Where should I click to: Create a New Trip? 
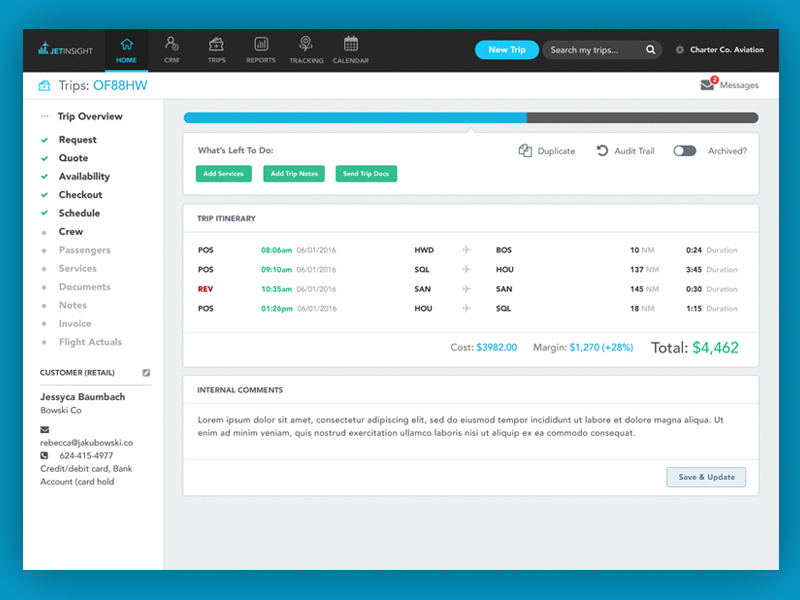click(506, 48)
